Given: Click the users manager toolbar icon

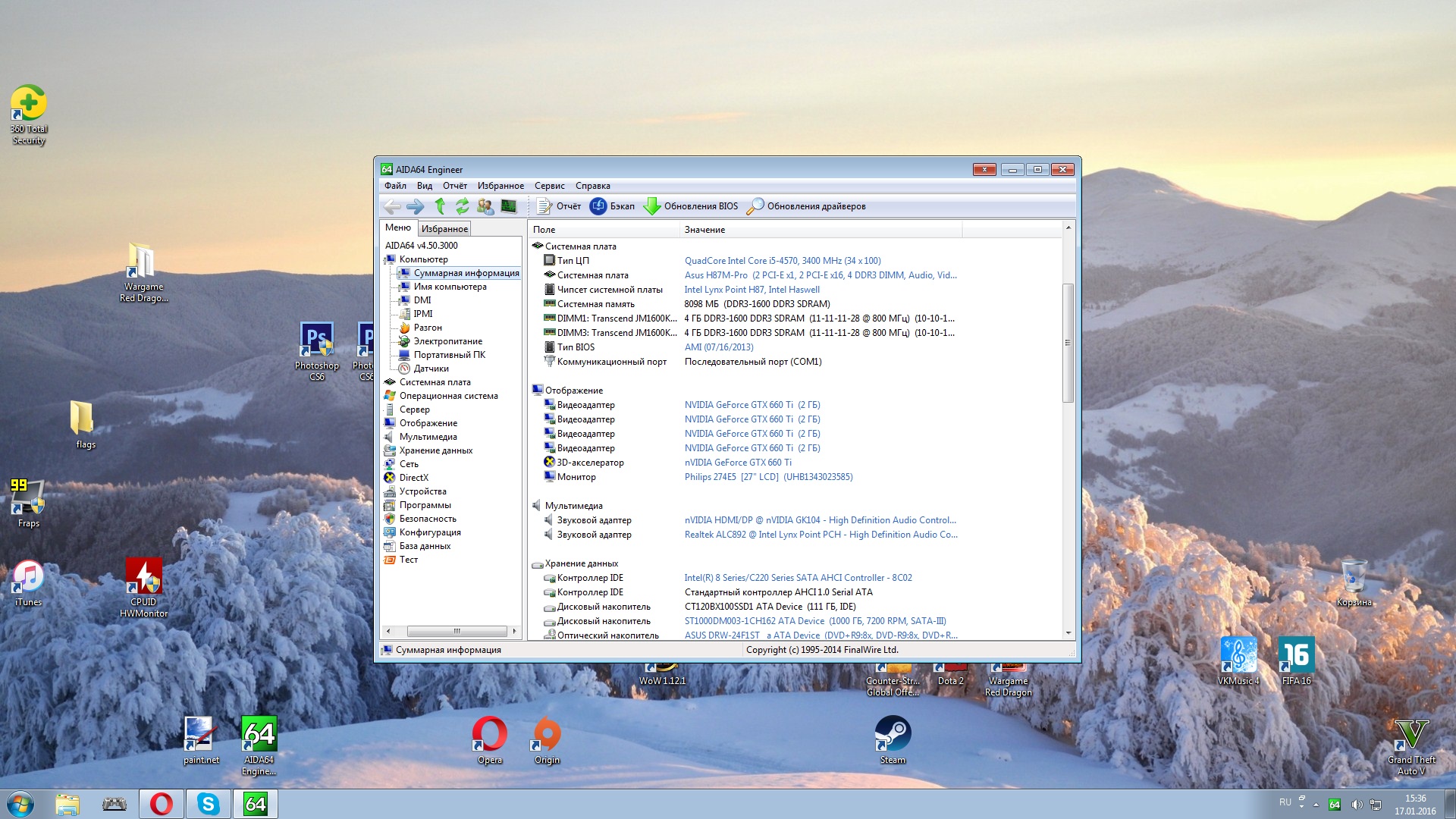Looking at the screenshot, I should click(485, 206).
